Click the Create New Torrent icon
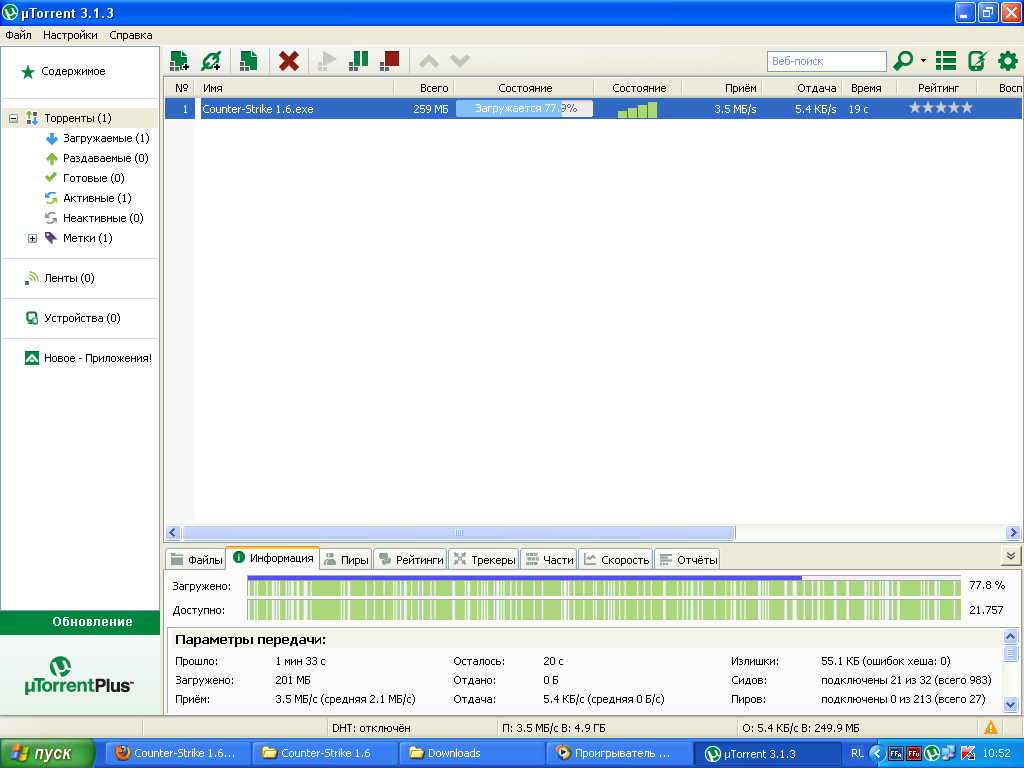 (248, 61)
